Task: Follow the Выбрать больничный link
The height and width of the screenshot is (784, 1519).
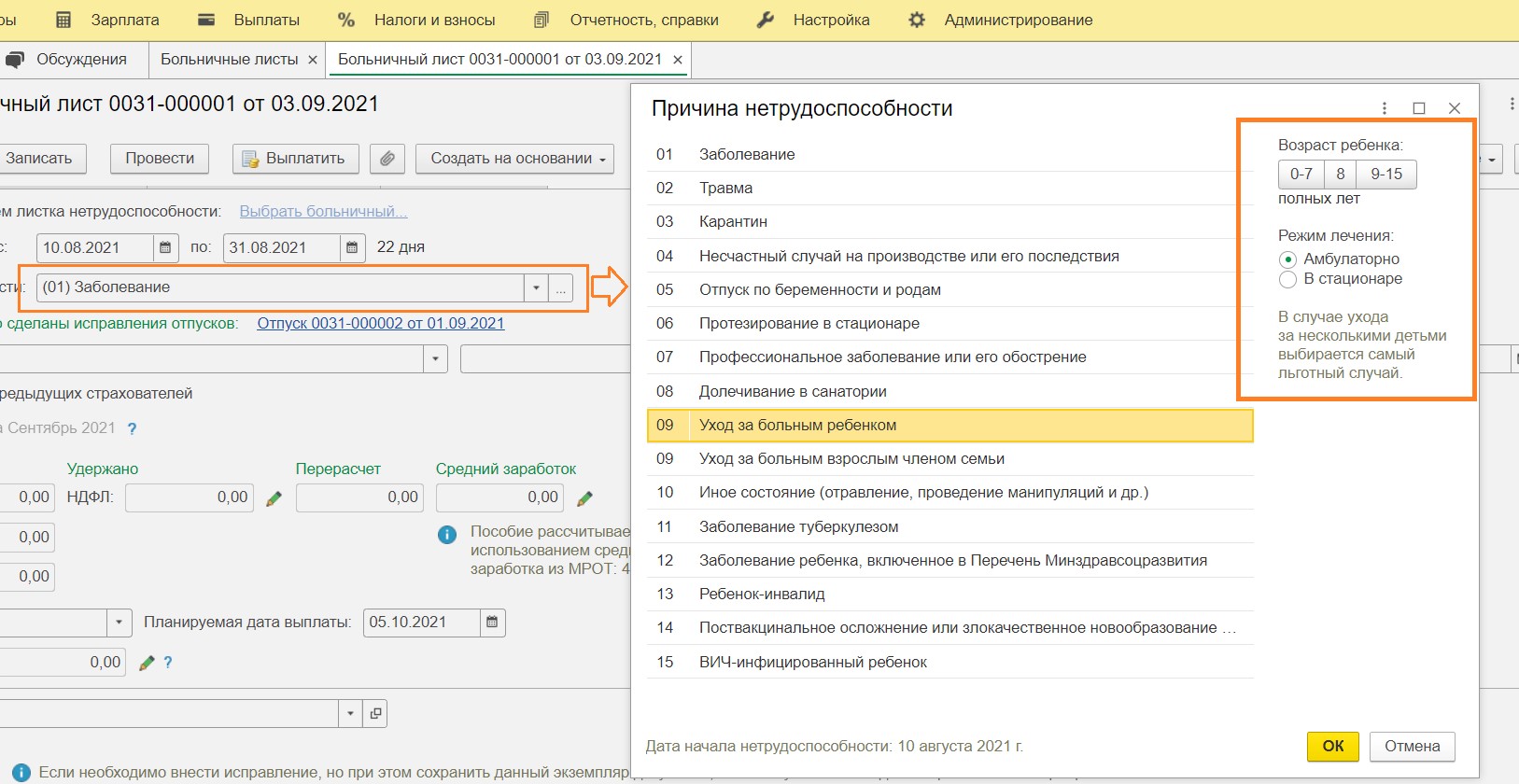Action: [x=323, y=212]
